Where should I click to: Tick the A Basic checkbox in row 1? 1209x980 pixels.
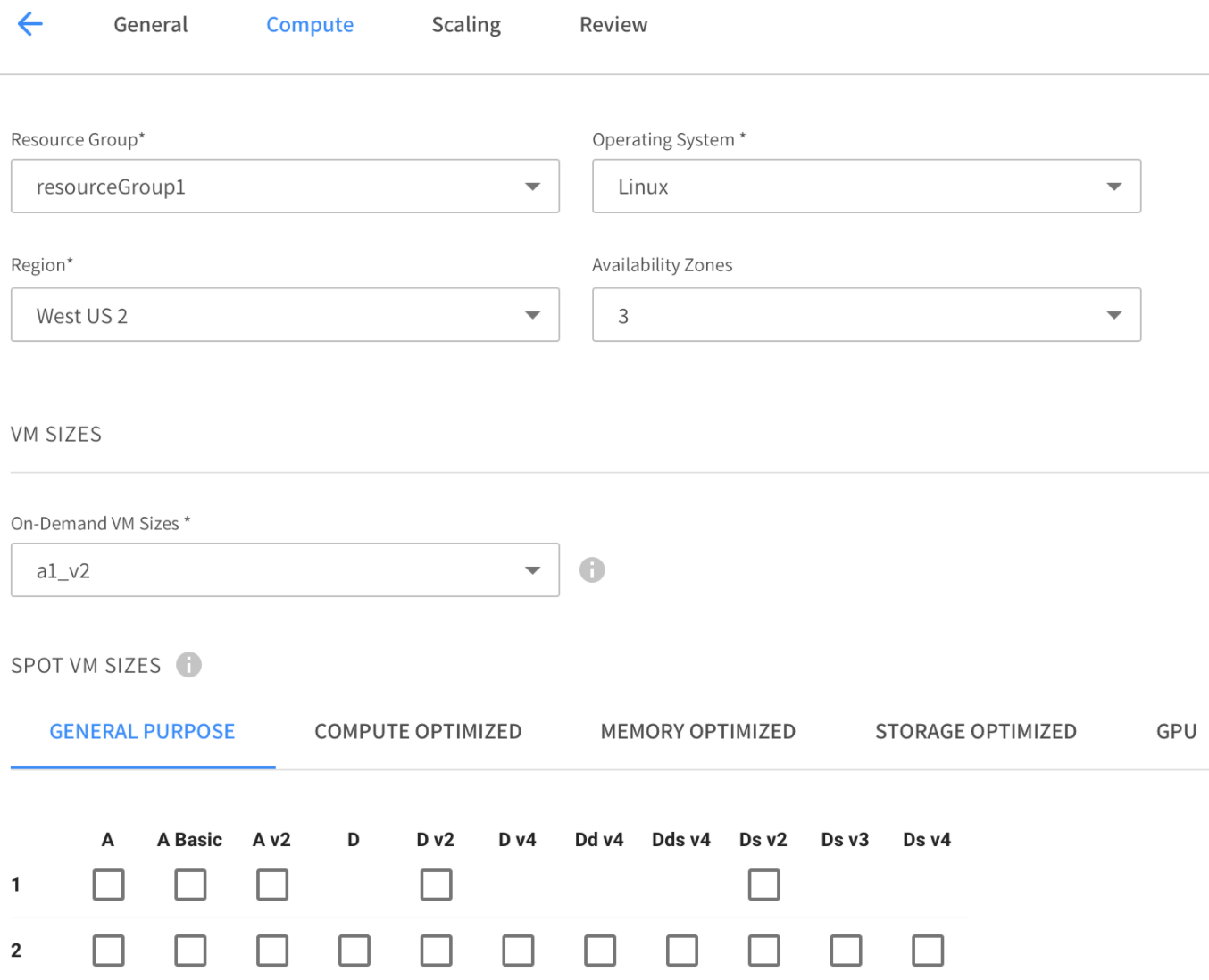(x=190, y=884)
